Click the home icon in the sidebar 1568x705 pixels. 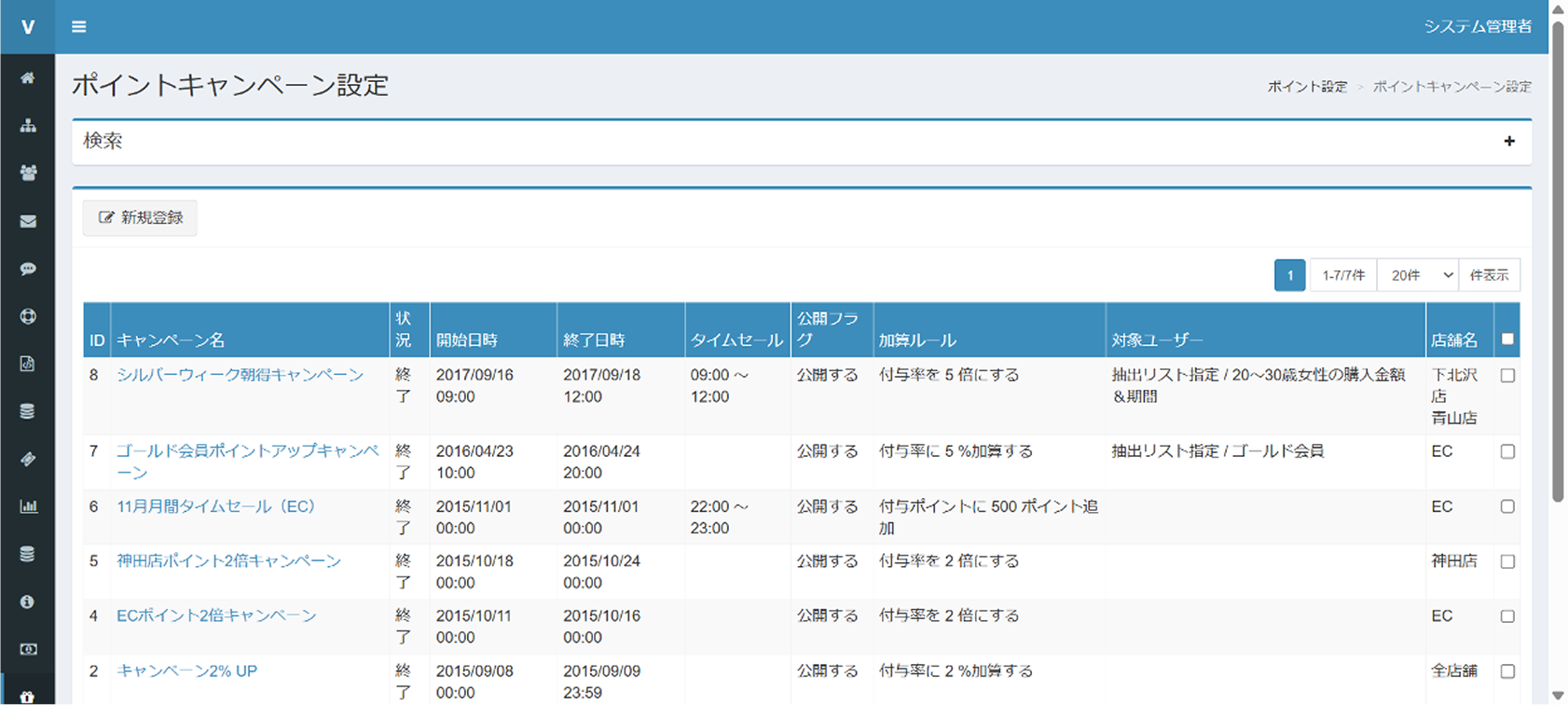pos(27,78)
